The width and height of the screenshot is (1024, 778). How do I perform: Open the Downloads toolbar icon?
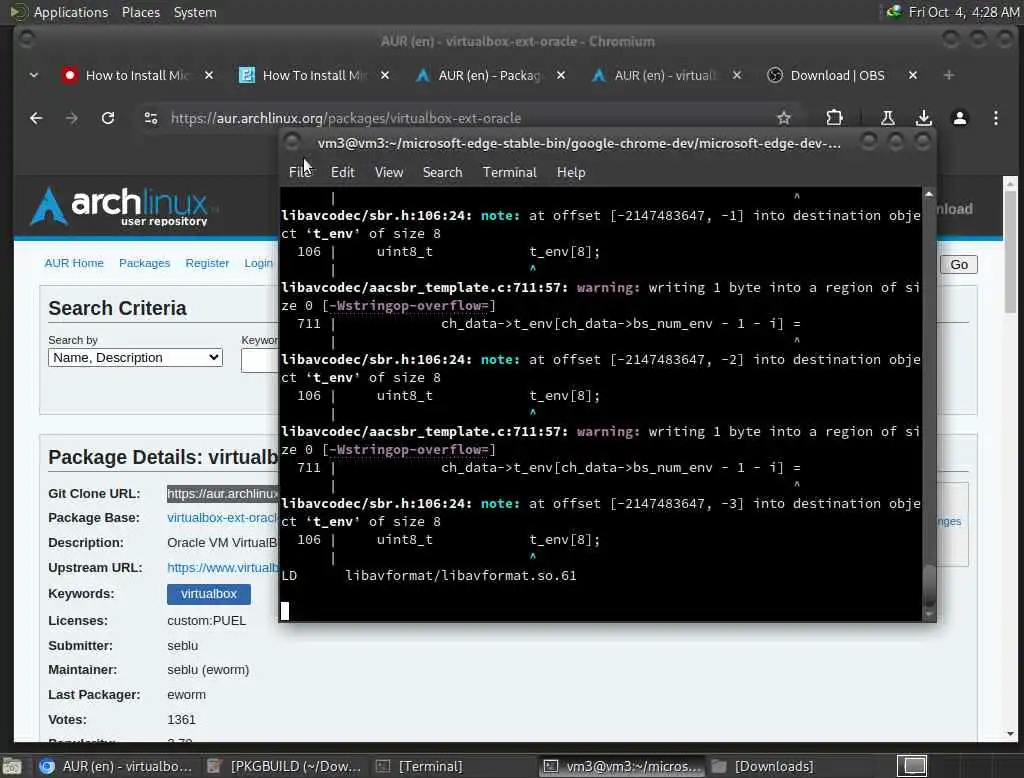click(923, 118)
